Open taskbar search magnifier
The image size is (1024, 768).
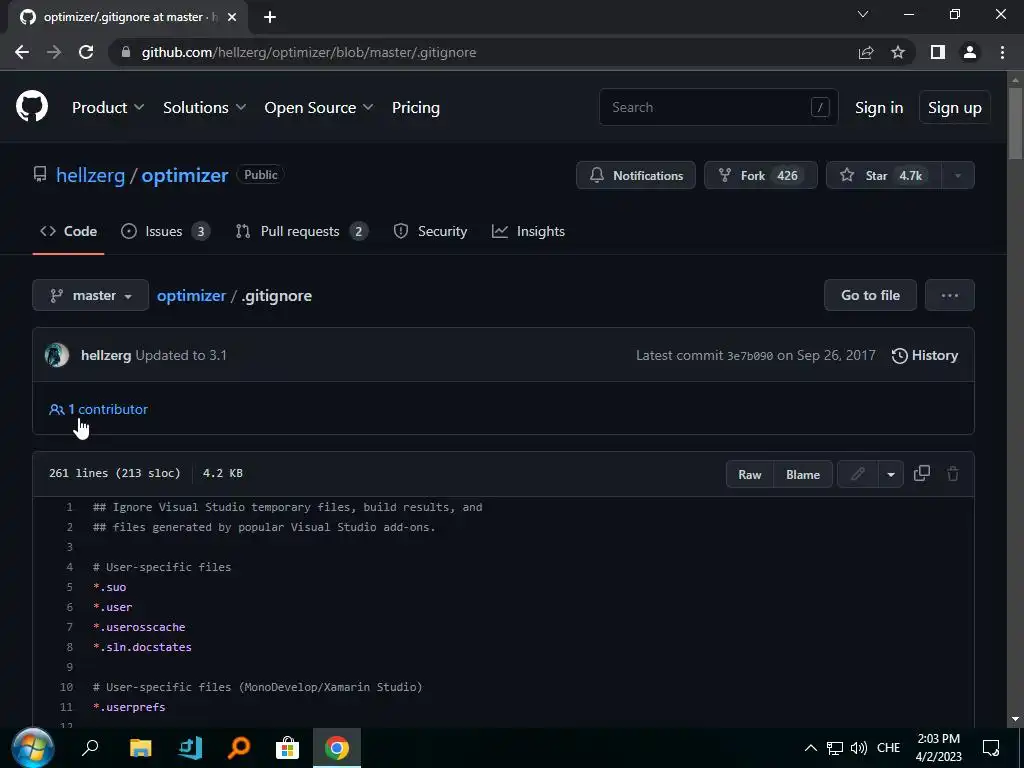click(x=90, y=748)
